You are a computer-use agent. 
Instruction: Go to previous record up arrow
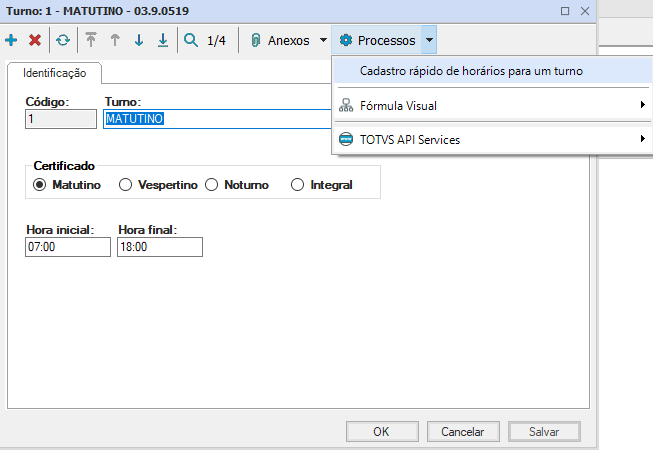tap(115, 41)
